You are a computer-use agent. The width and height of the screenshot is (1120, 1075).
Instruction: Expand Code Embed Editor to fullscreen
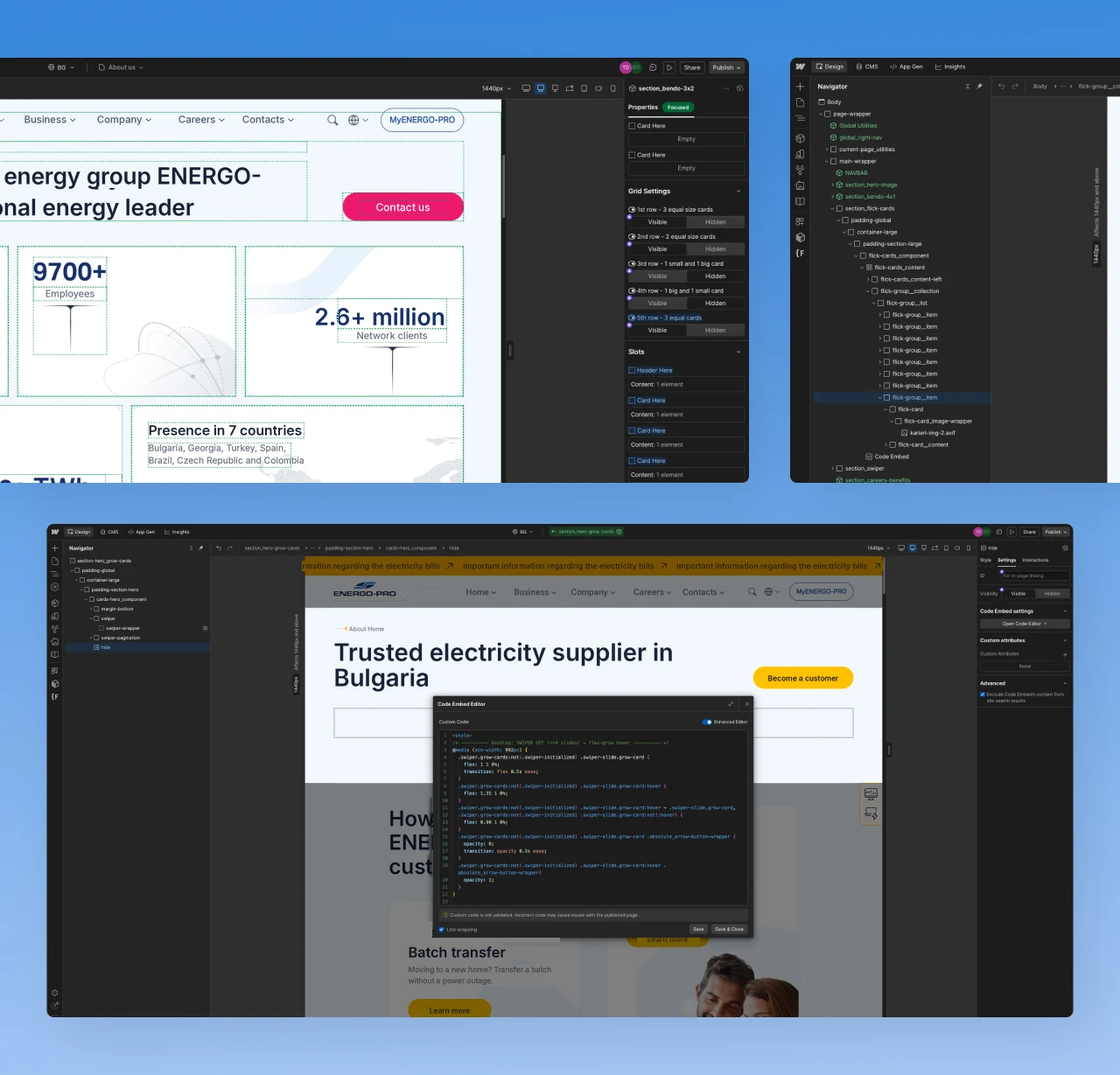pos(731,704)
